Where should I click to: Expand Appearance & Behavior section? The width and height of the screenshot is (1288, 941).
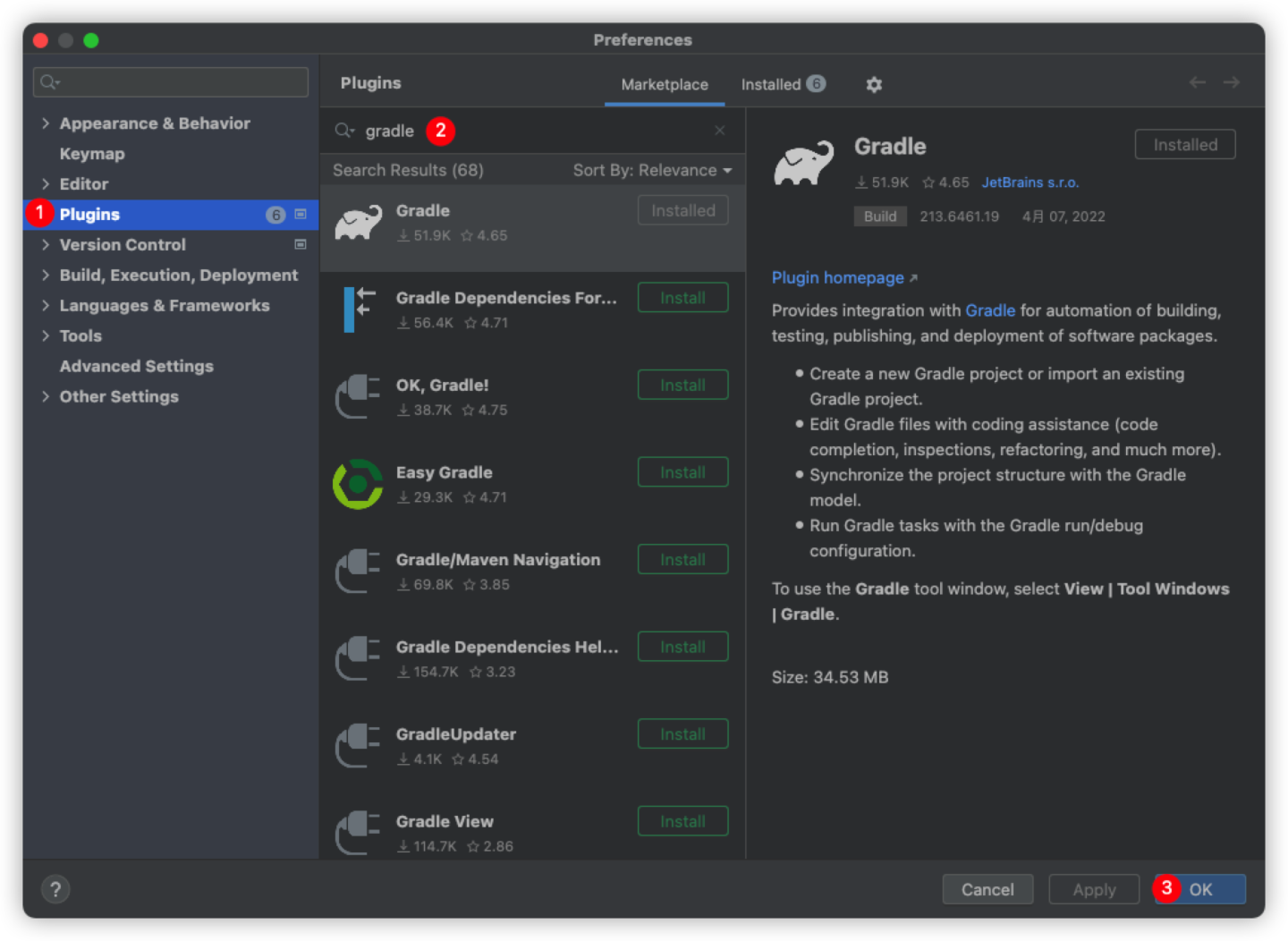pyautogui.click(x=45, y=123)
